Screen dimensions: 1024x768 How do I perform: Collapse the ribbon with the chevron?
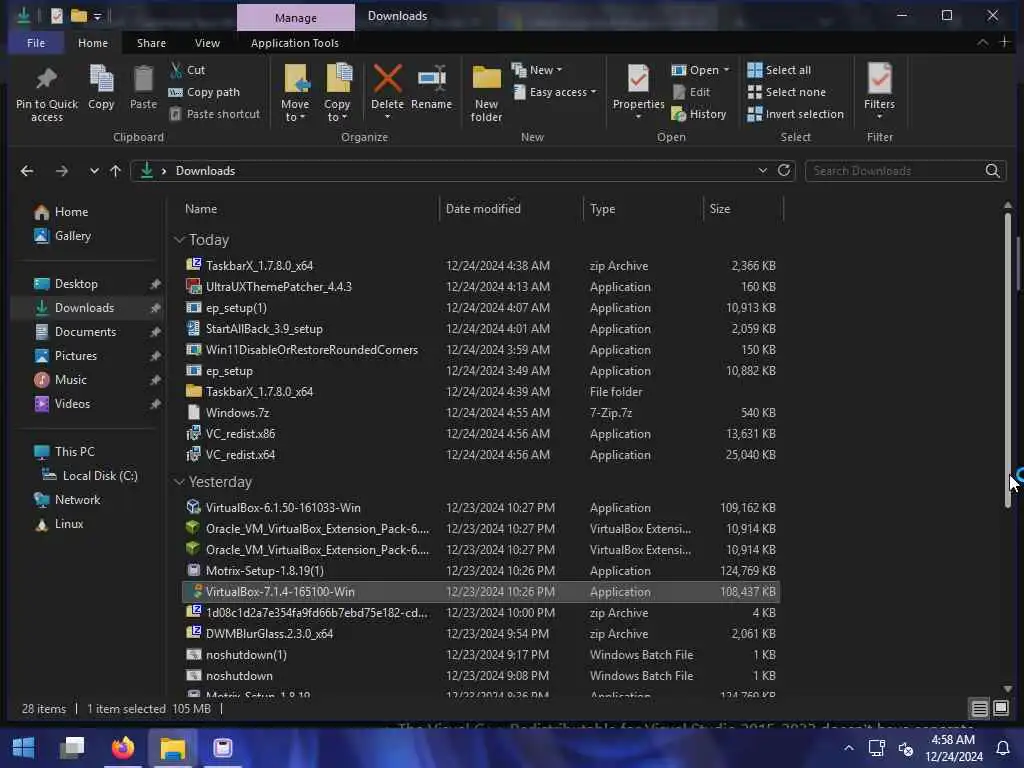[x=982, y=42]
